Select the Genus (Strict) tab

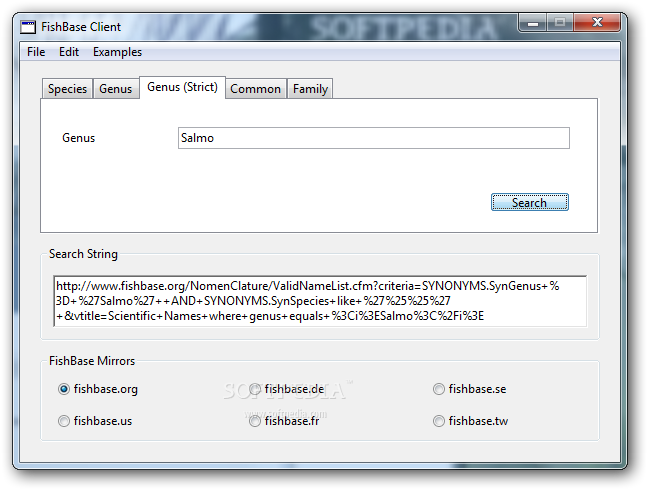pos(182,87)
